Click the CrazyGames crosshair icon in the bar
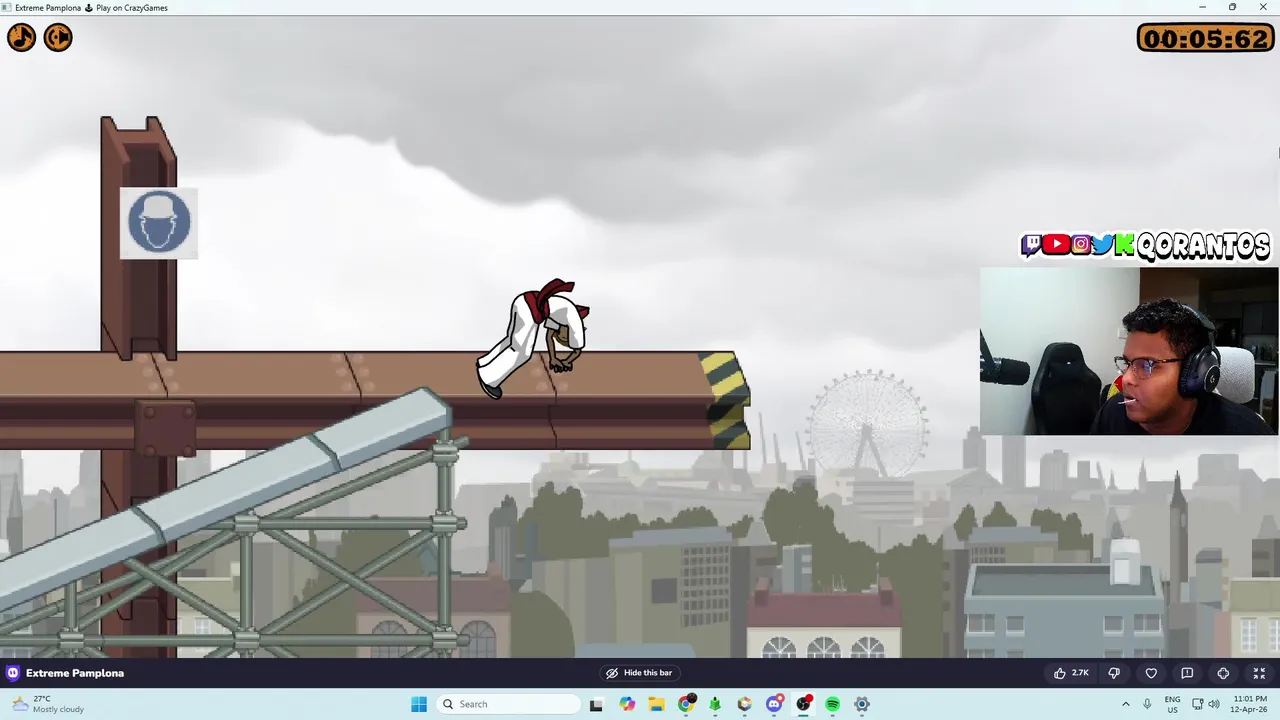Viewport: 1280px width, 720px height. [1223, 673]
